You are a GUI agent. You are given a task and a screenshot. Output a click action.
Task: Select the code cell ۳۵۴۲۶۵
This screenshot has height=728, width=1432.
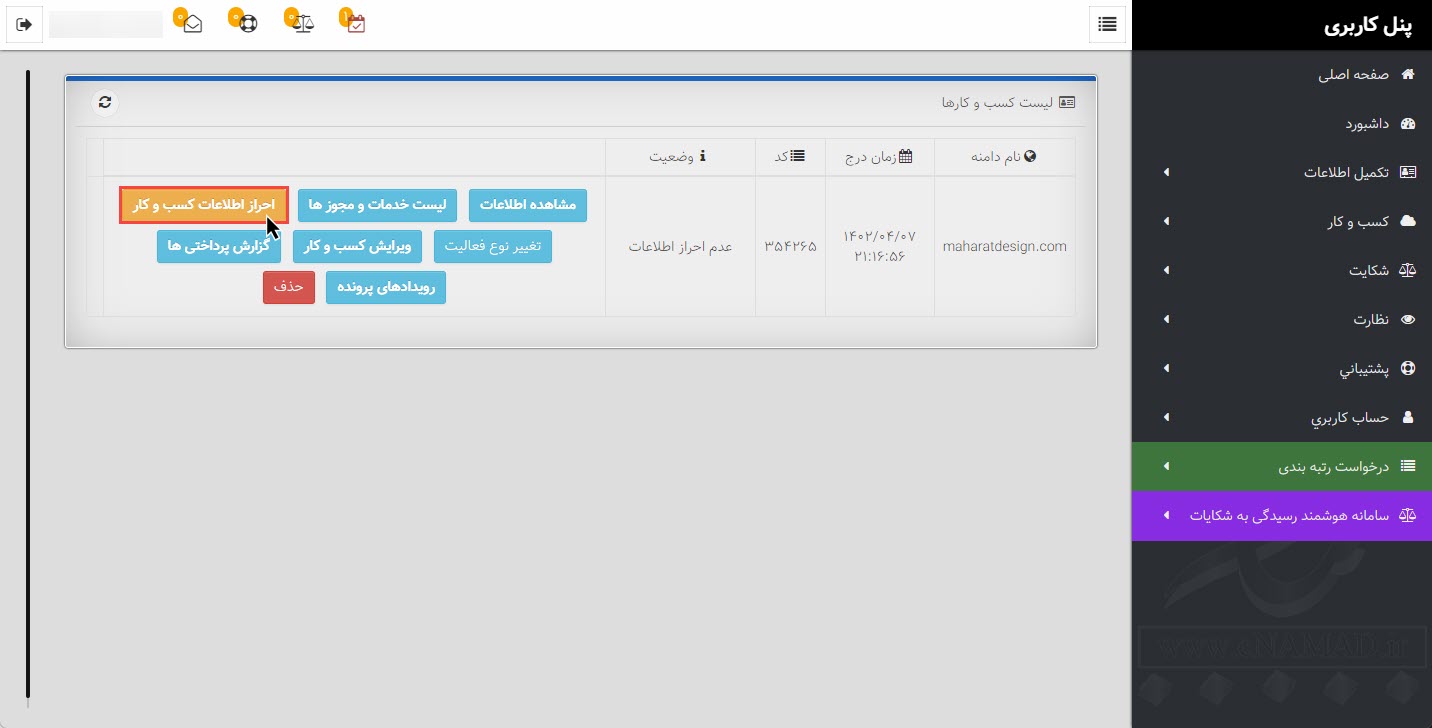(x=791, y=246)
